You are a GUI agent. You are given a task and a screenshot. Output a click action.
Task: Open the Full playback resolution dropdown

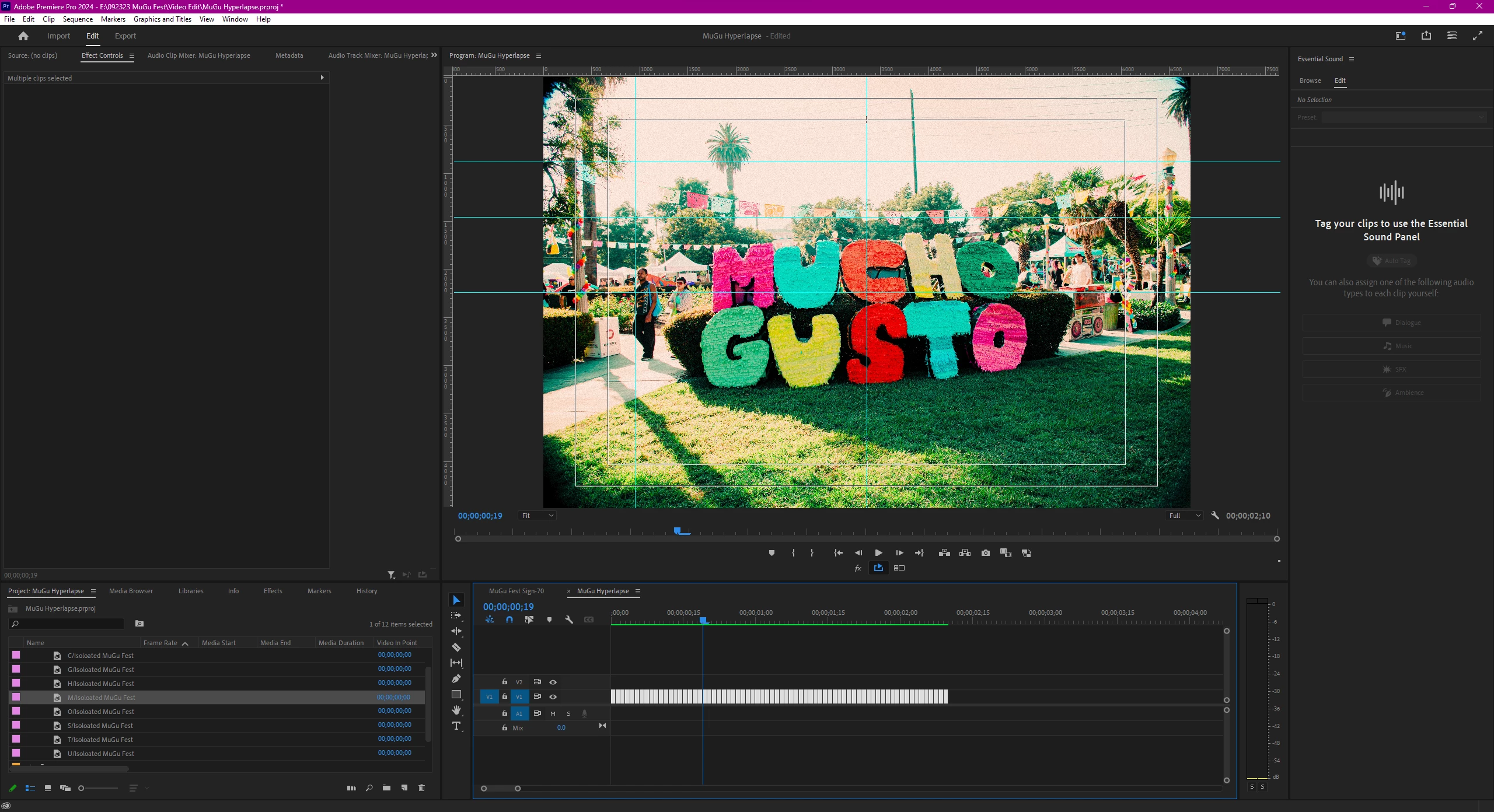point(1185,516)
